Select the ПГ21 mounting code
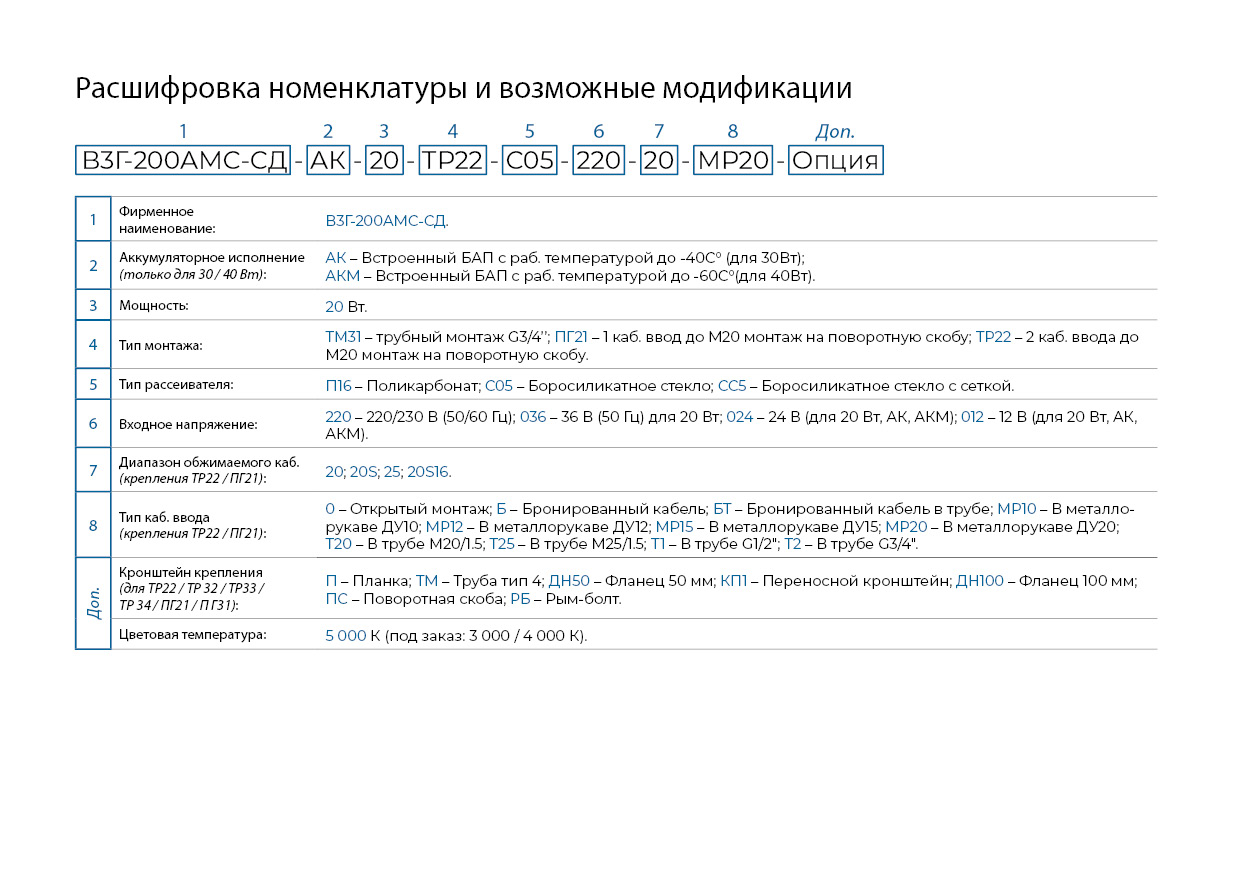This screenshot has height=886, width=1240. click(x=571, y=337)
